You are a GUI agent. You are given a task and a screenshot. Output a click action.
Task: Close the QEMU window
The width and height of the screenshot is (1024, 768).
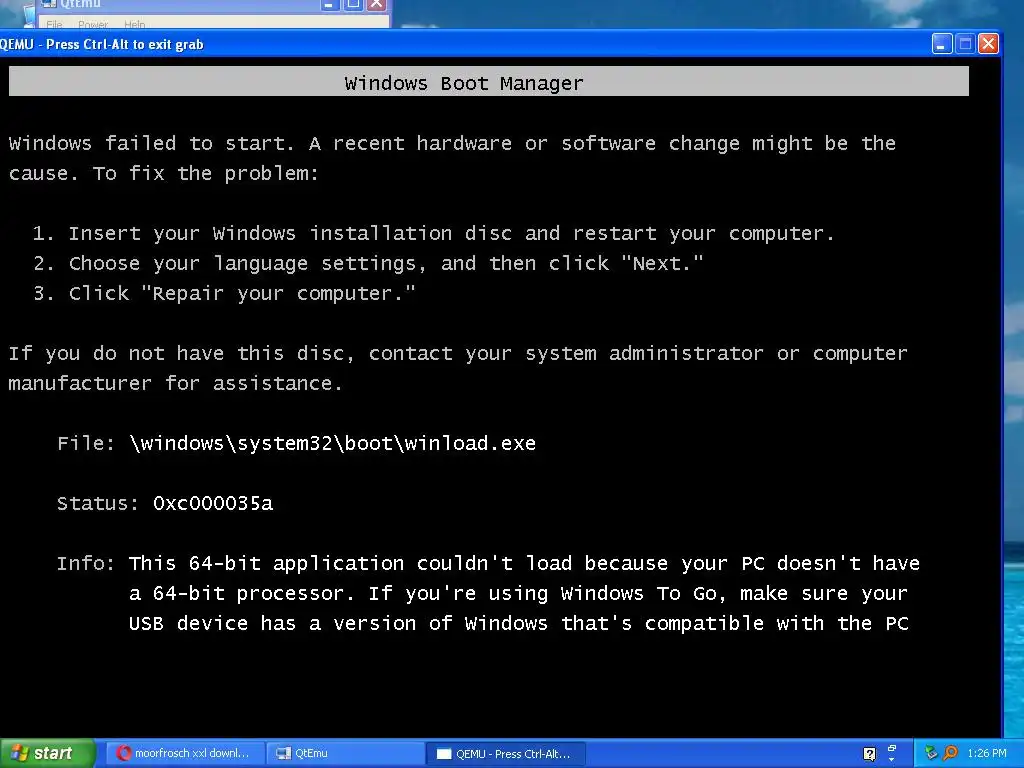click(x=988, y=44)
